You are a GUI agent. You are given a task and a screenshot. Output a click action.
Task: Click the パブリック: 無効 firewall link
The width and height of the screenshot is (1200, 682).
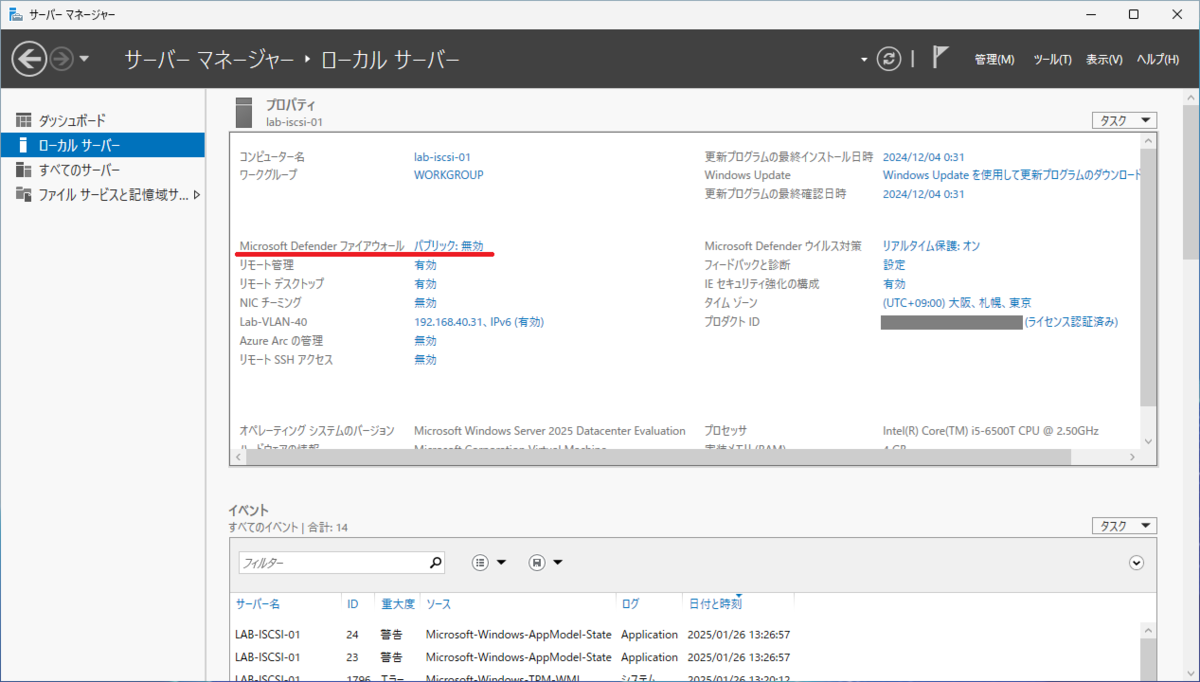click(449, 246)
